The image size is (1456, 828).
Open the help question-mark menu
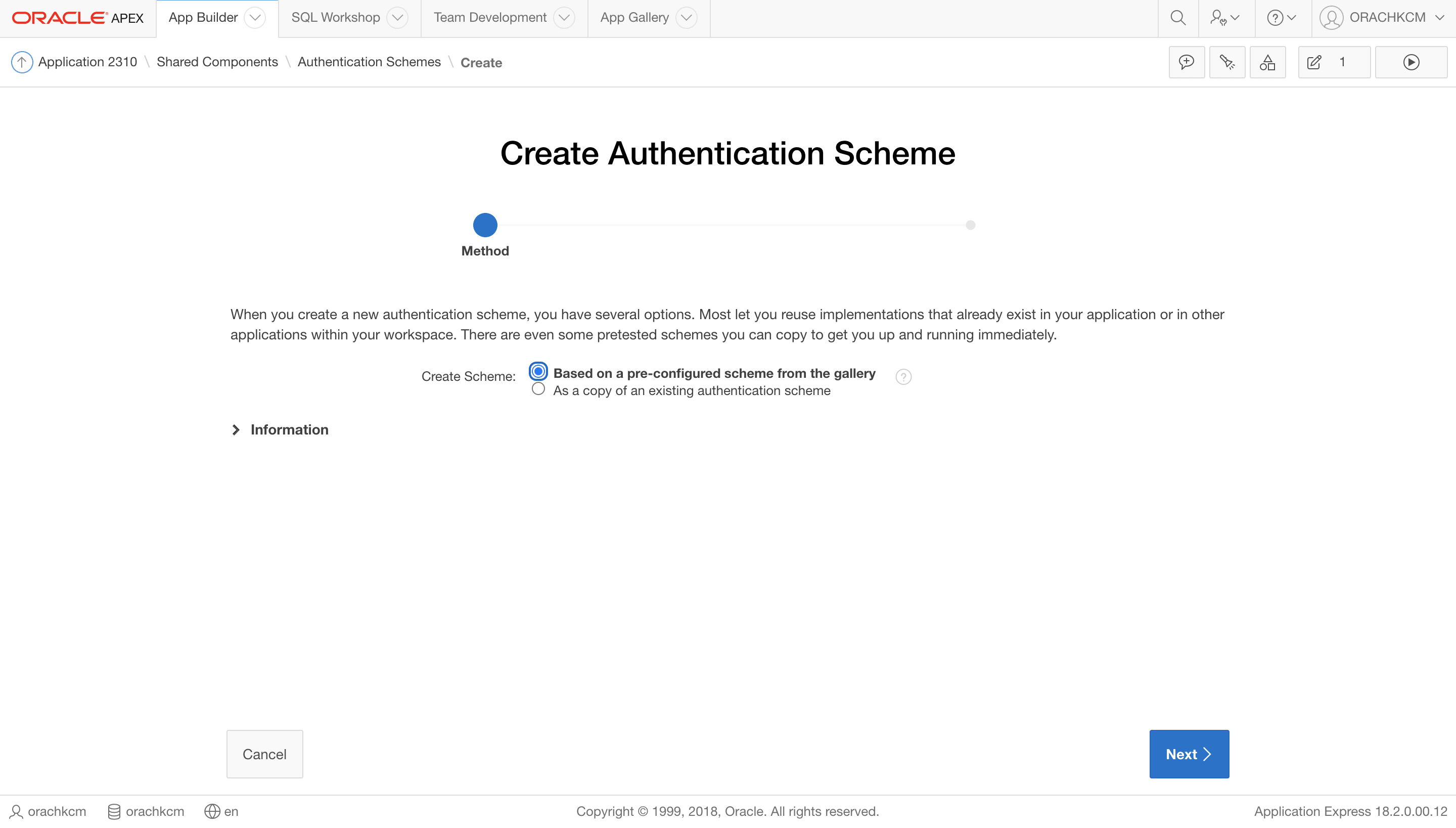[x=1281, y=18]
